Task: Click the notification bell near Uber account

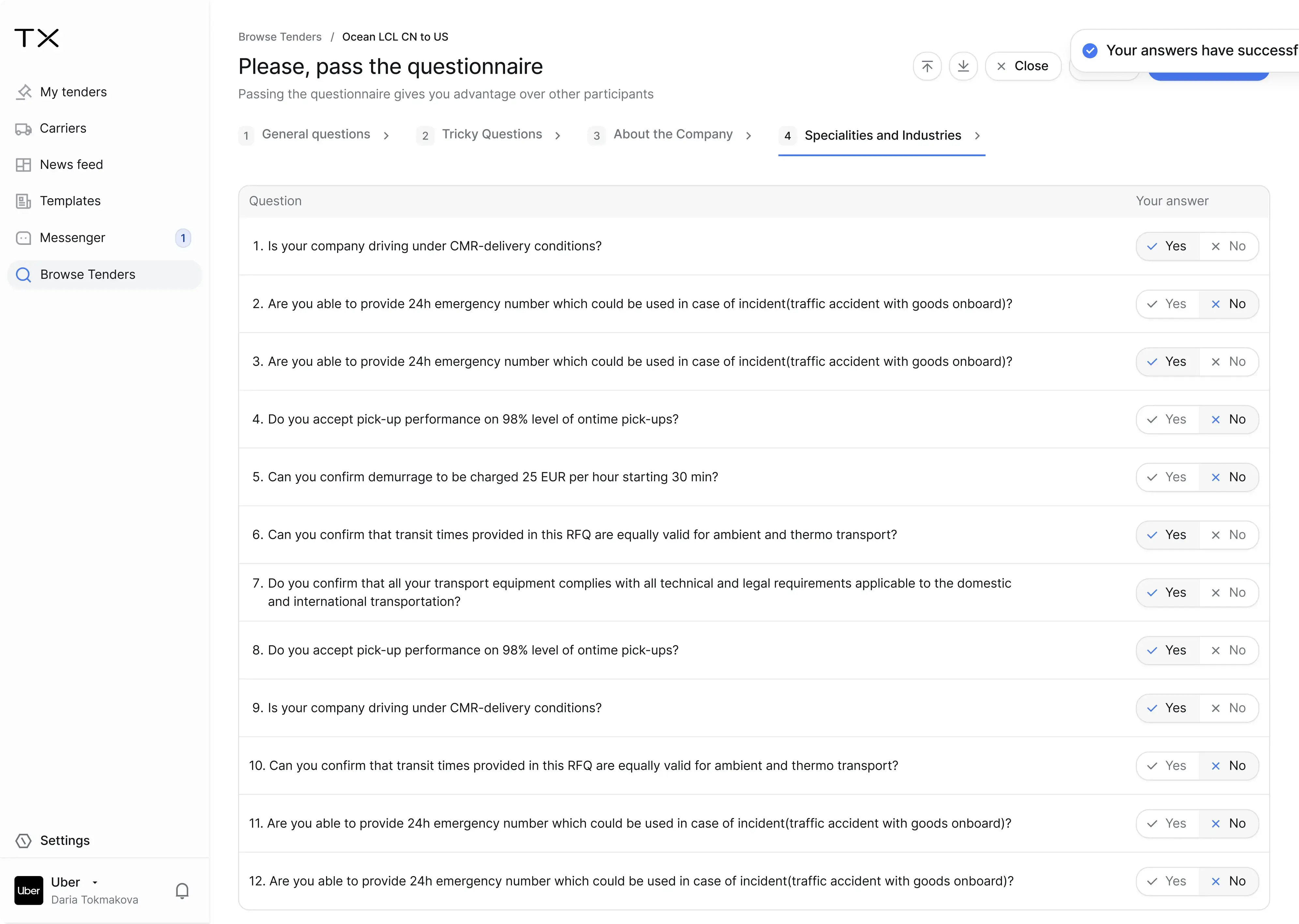Action: 182,890
